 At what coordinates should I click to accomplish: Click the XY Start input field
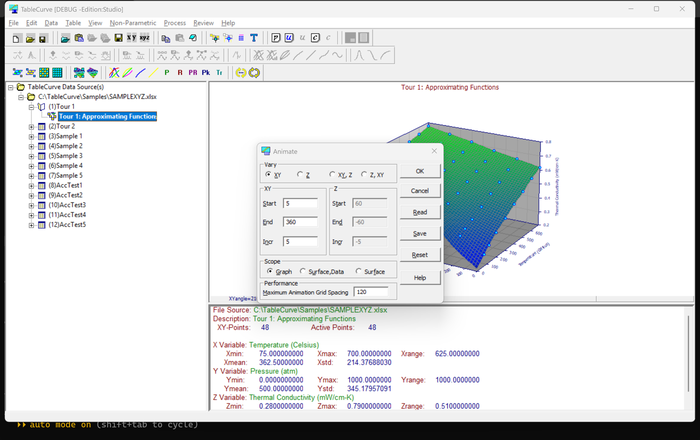click(300, 203)
